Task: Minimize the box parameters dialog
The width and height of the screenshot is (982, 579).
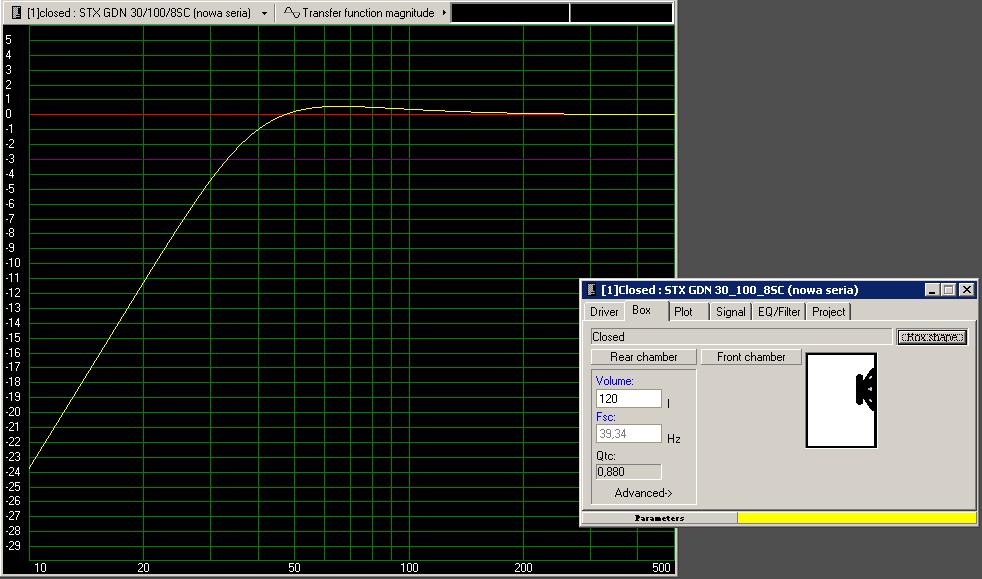Action: pyautogui.click(x=932, y=290)
